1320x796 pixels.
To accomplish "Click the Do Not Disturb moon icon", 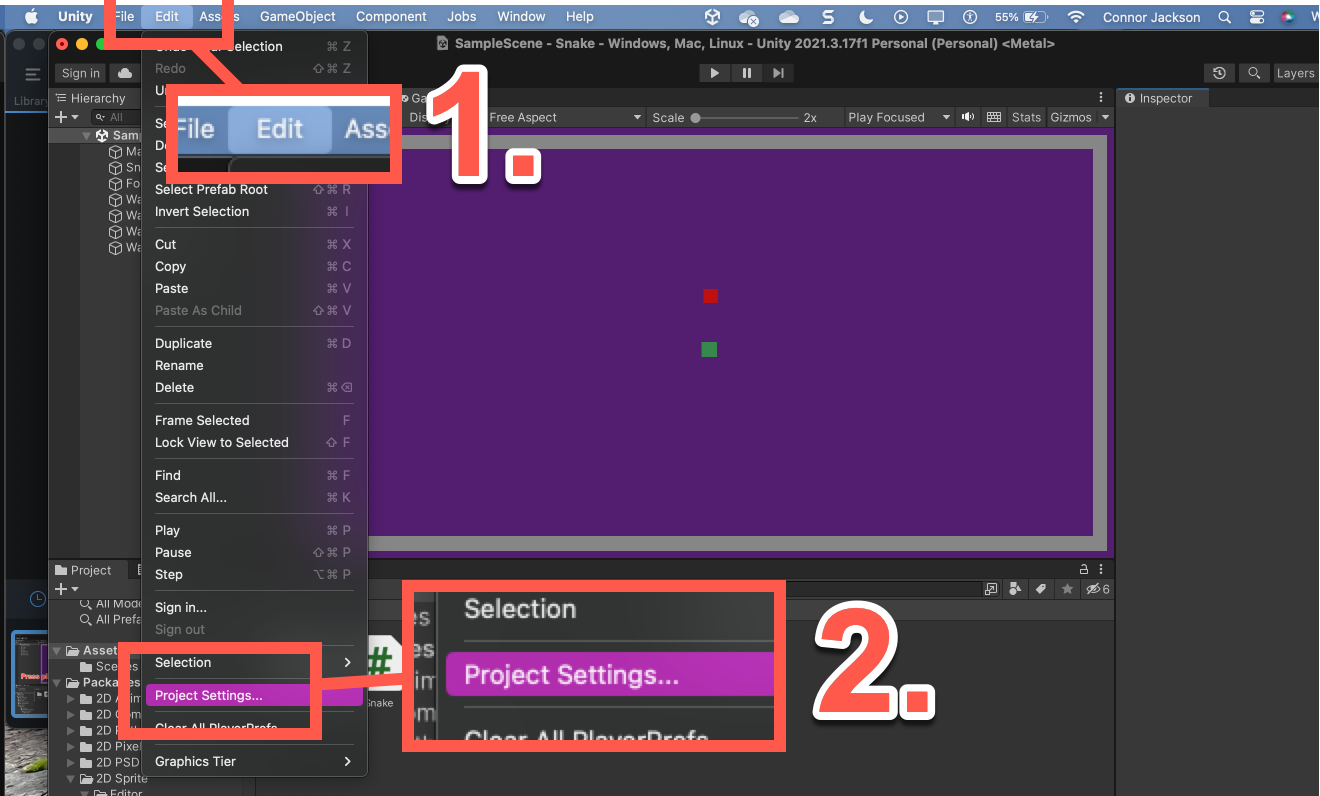I will click(x=865, y=17).
